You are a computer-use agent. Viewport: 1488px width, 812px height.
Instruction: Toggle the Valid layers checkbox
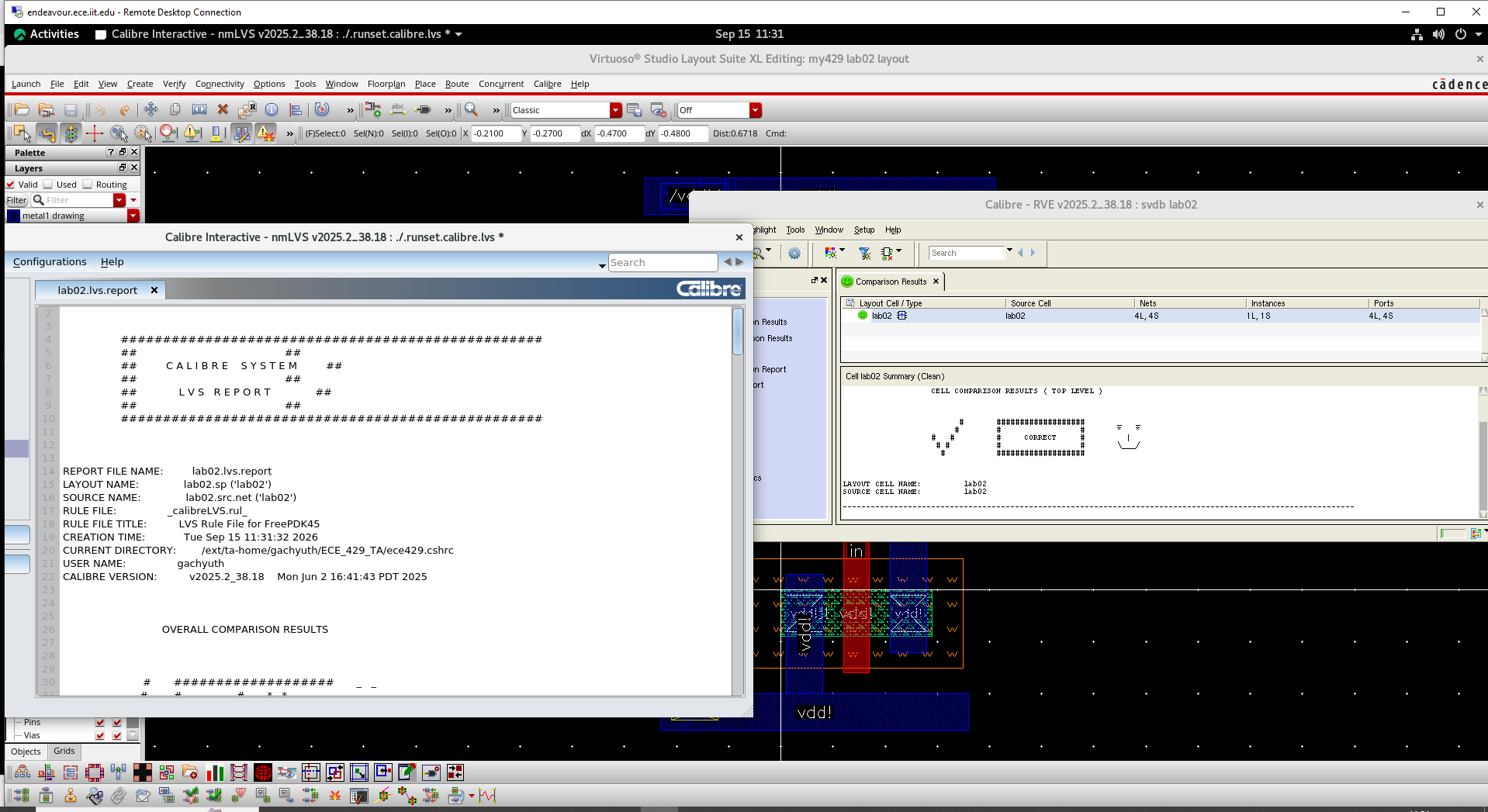(11, 185)
